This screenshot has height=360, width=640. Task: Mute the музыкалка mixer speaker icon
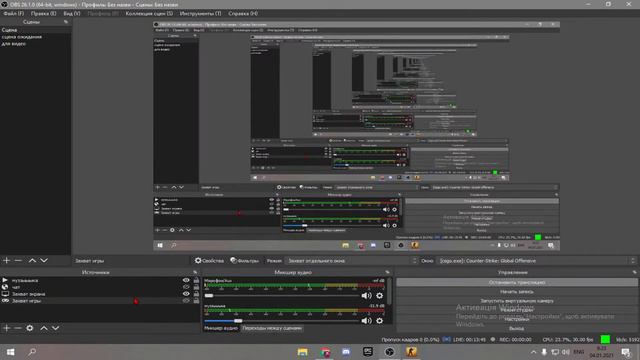[366, 321]
